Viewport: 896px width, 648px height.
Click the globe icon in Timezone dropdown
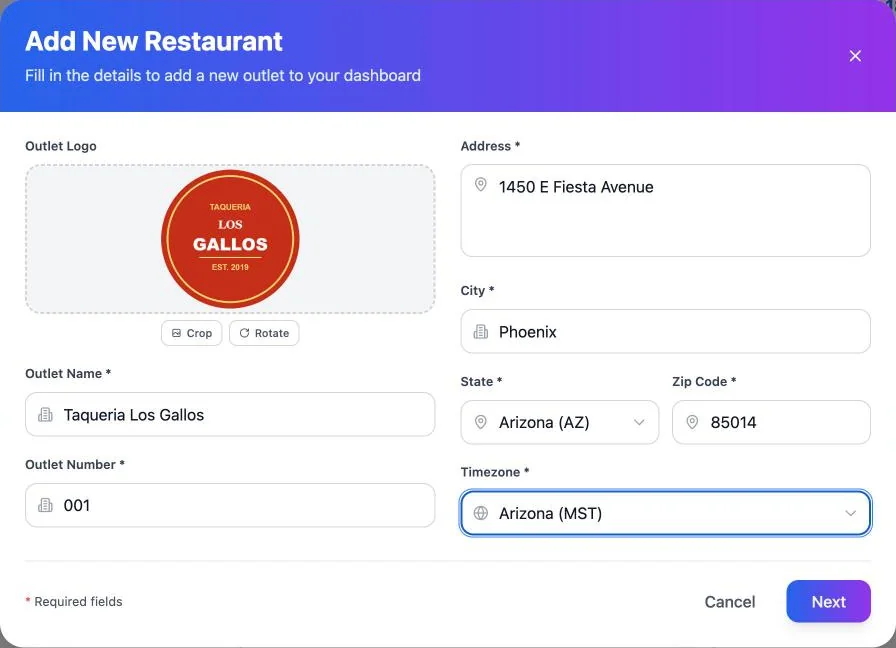tap(481, 513)
